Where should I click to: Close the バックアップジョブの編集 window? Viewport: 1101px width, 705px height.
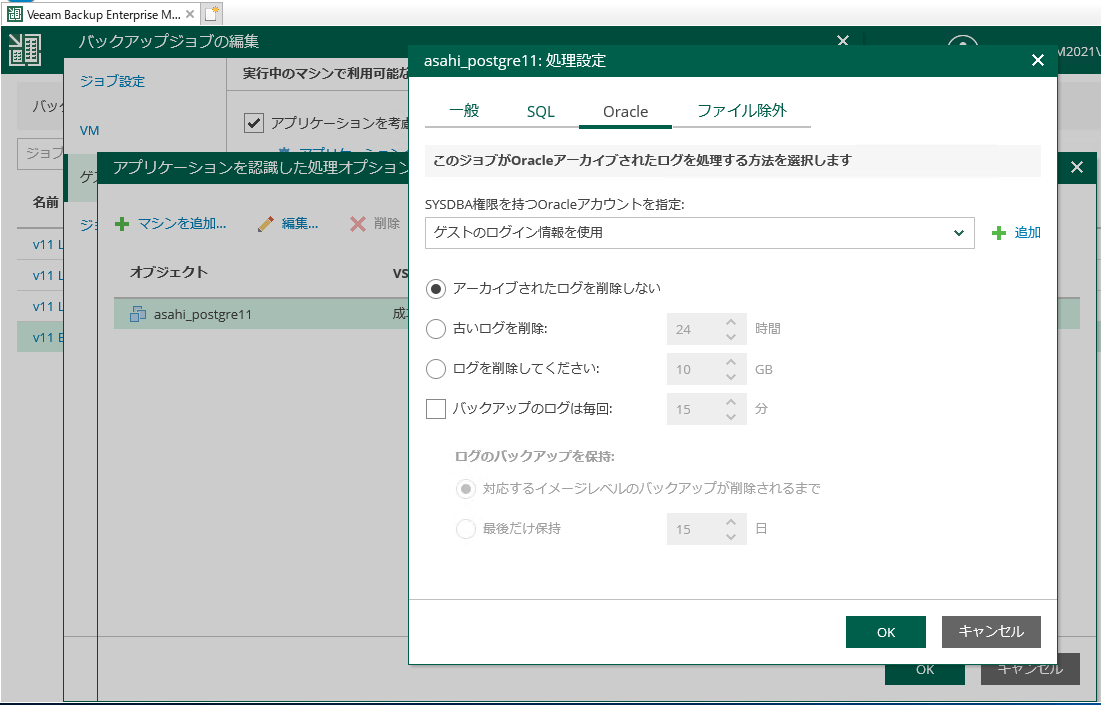pos(843,41)
